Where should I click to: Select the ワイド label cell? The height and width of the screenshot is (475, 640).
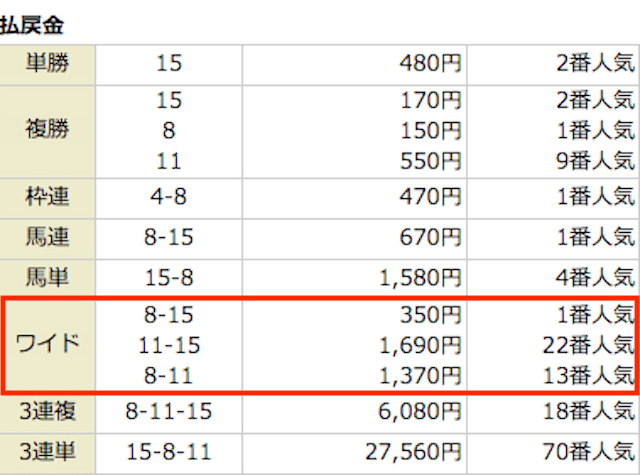(47, 345)
